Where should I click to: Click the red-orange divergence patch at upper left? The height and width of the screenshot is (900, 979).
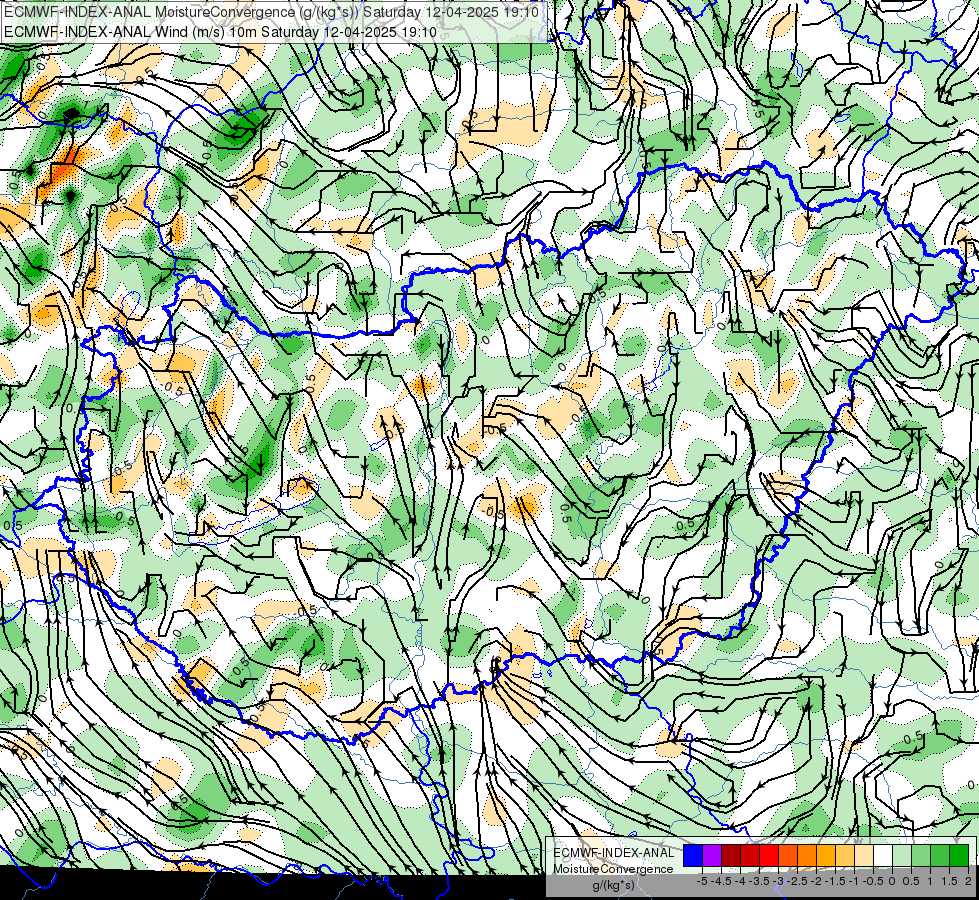click(64, 167)
